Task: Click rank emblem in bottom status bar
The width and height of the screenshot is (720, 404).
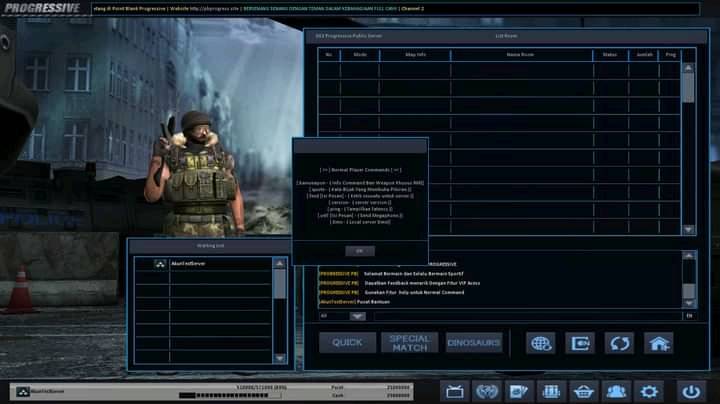Action: point(22,392)
